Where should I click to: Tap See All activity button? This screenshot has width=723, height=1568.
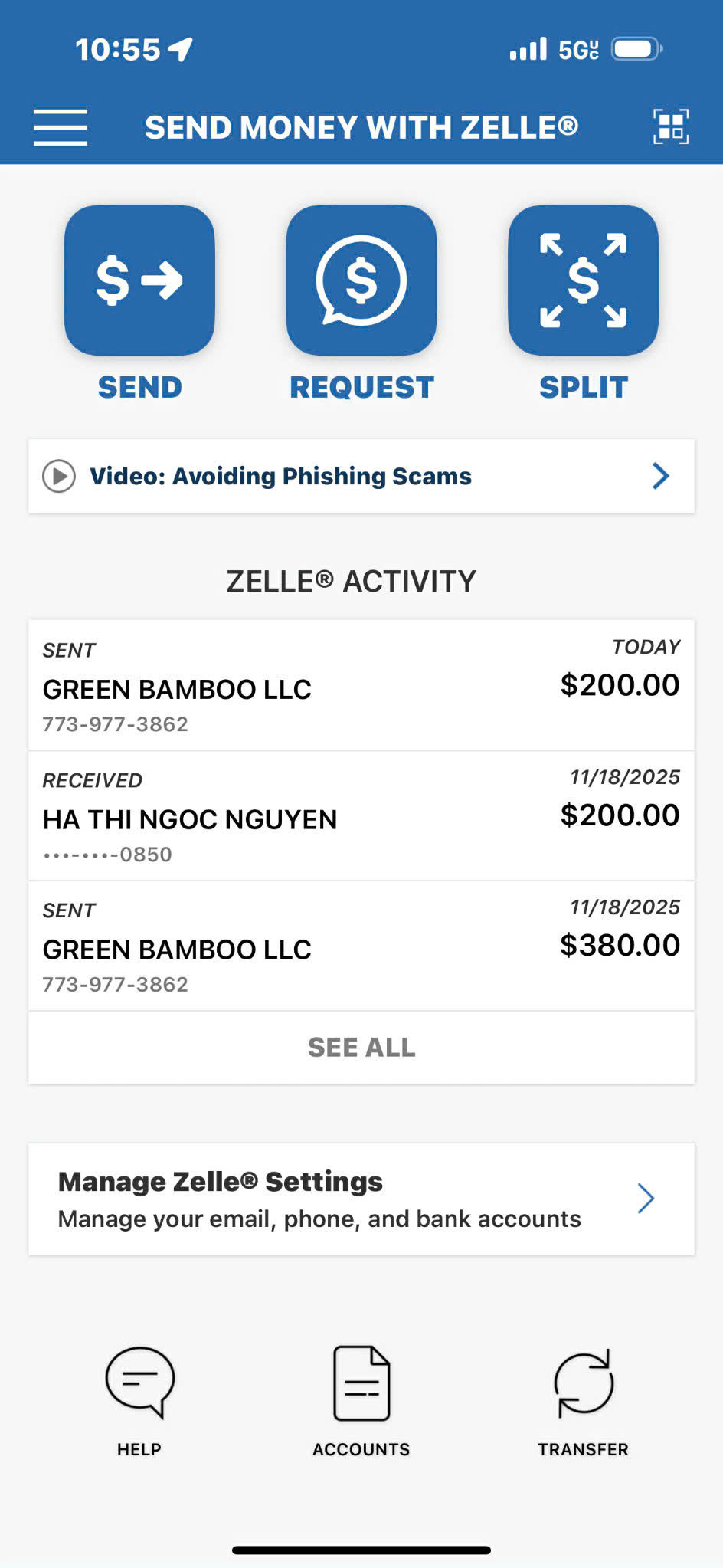pos(361,1048)
